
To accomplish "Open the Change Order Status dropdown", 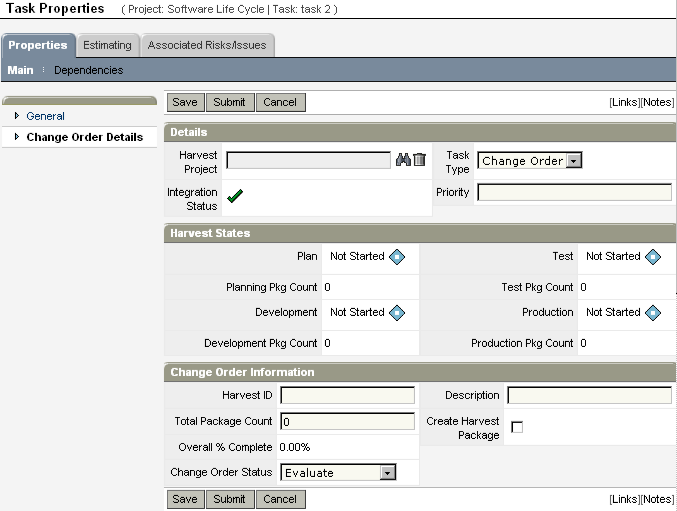I will click(x=388, y=473).
